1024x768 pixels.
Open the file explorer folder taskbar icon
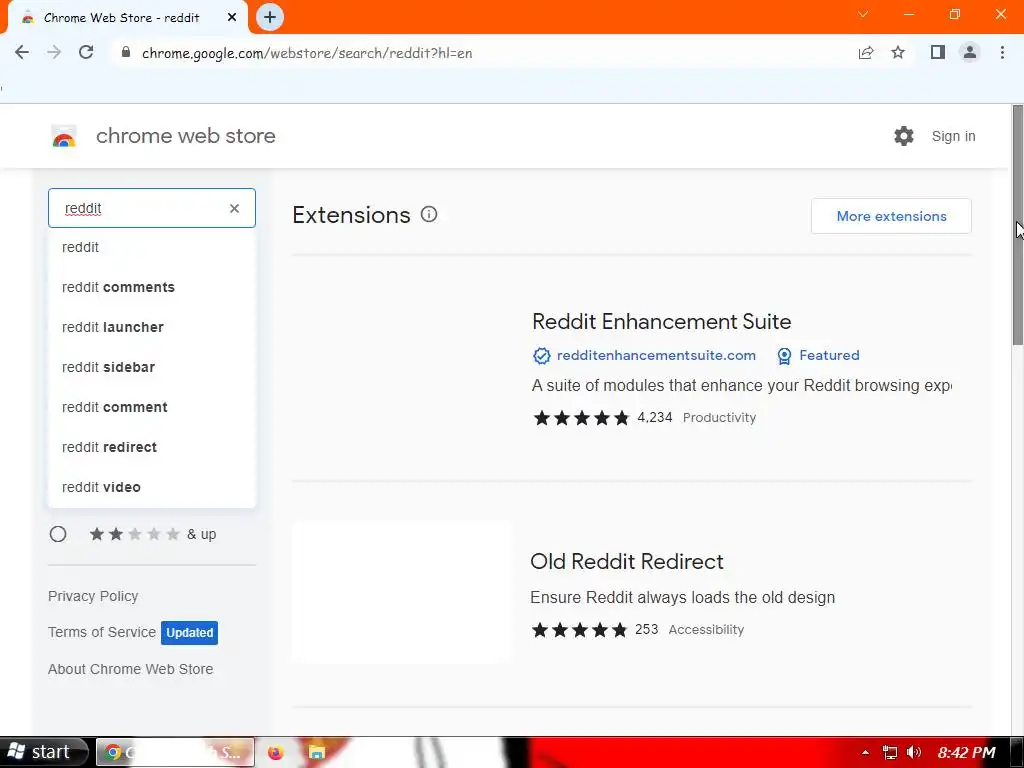coord(317,753)
